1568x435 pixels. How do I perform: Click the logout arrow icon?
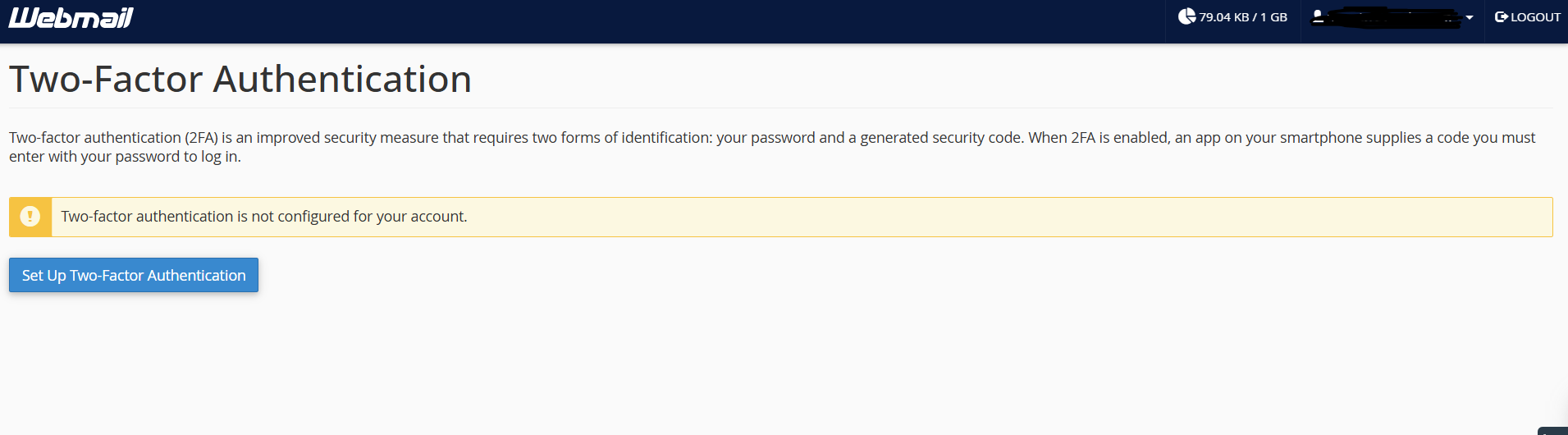point(1501,17)
